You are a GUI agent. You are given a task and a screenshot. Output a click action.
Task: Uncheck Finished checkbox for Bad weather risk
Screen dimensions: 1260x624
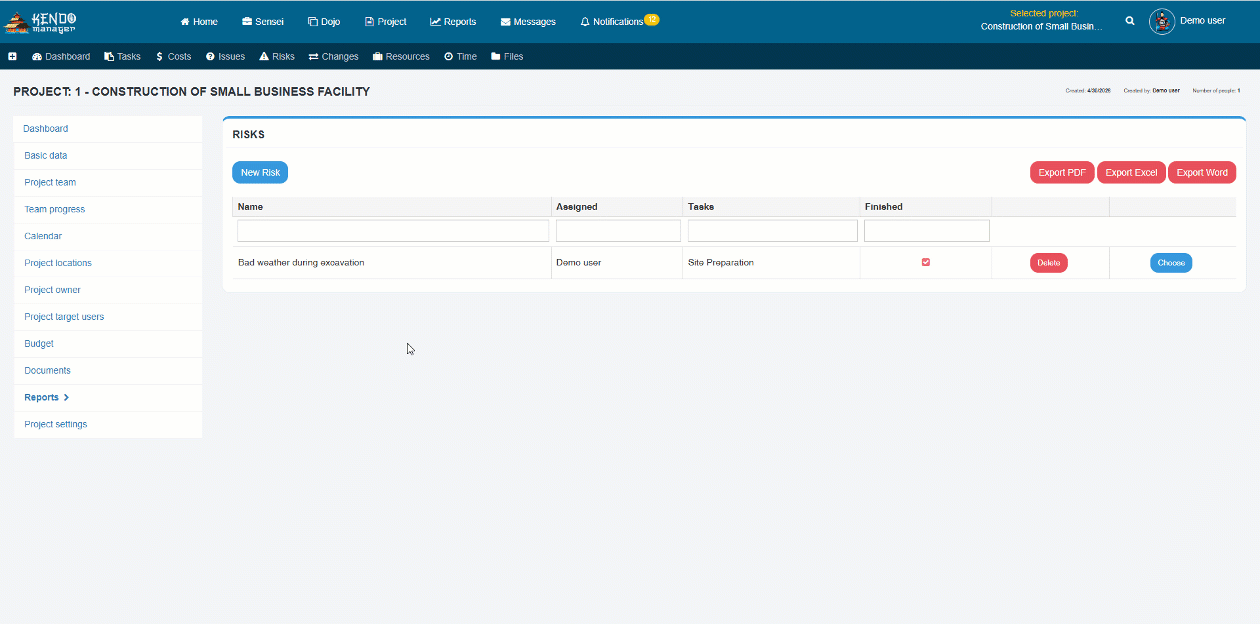(x=926, y=262)
